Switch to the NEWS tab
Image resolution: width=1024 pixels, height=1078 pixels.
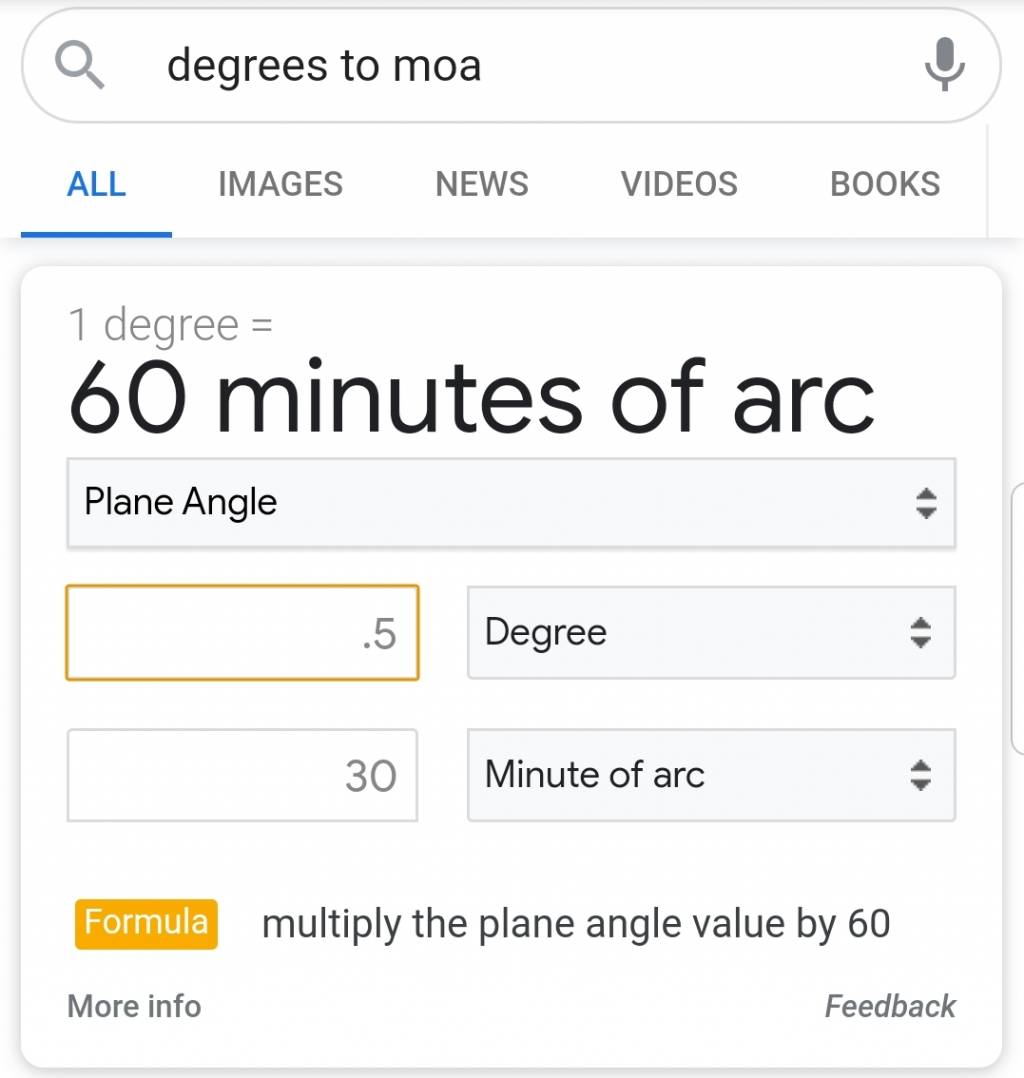pos(482,184)
